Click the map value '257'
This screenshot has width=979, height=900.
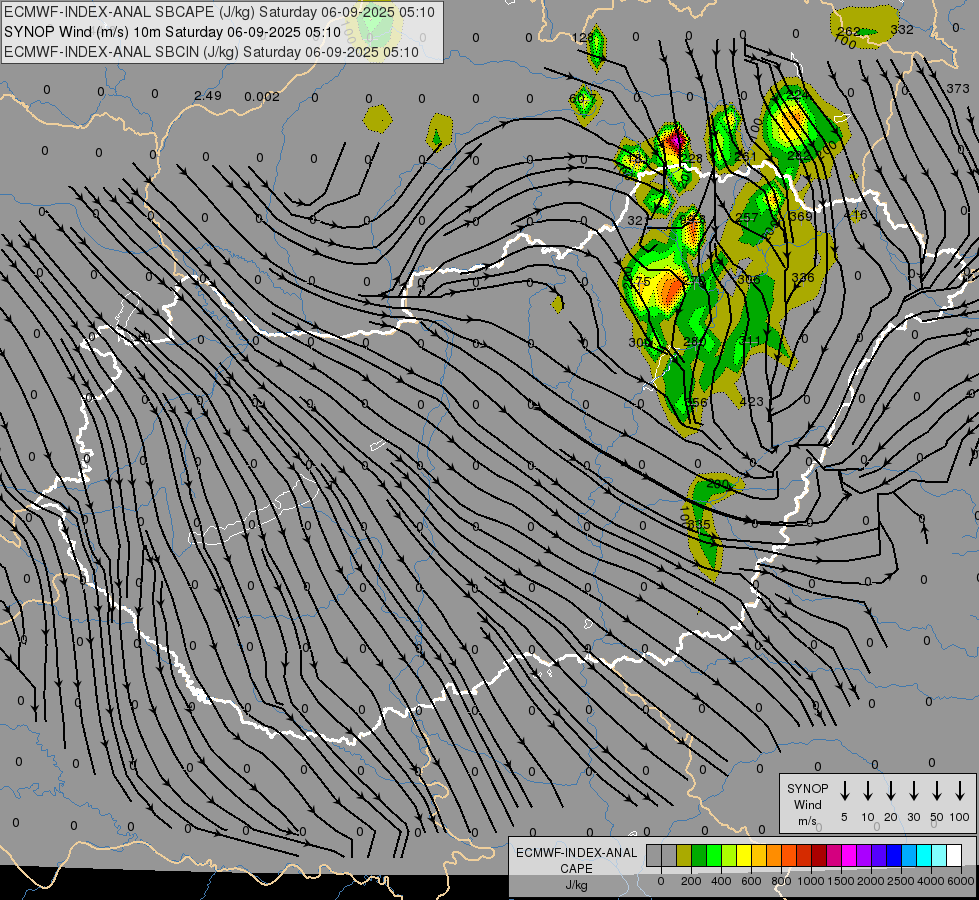[747, 217]
